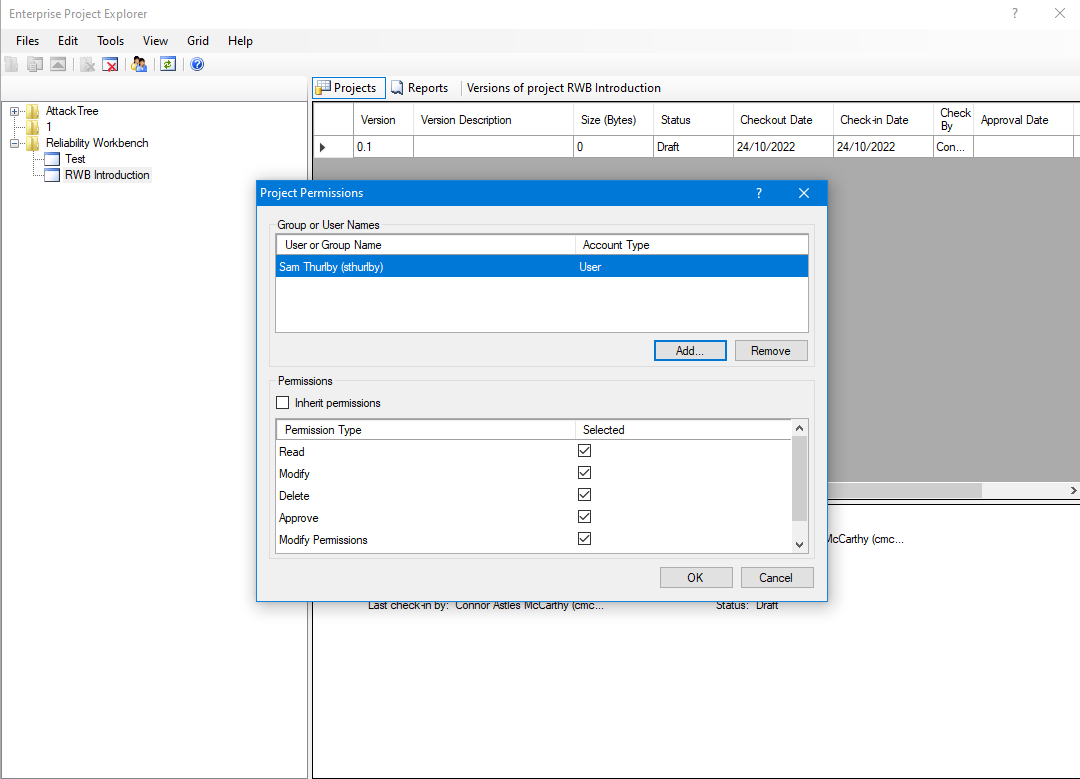Click the Reliability Workbench folder icon

point(33,143)
